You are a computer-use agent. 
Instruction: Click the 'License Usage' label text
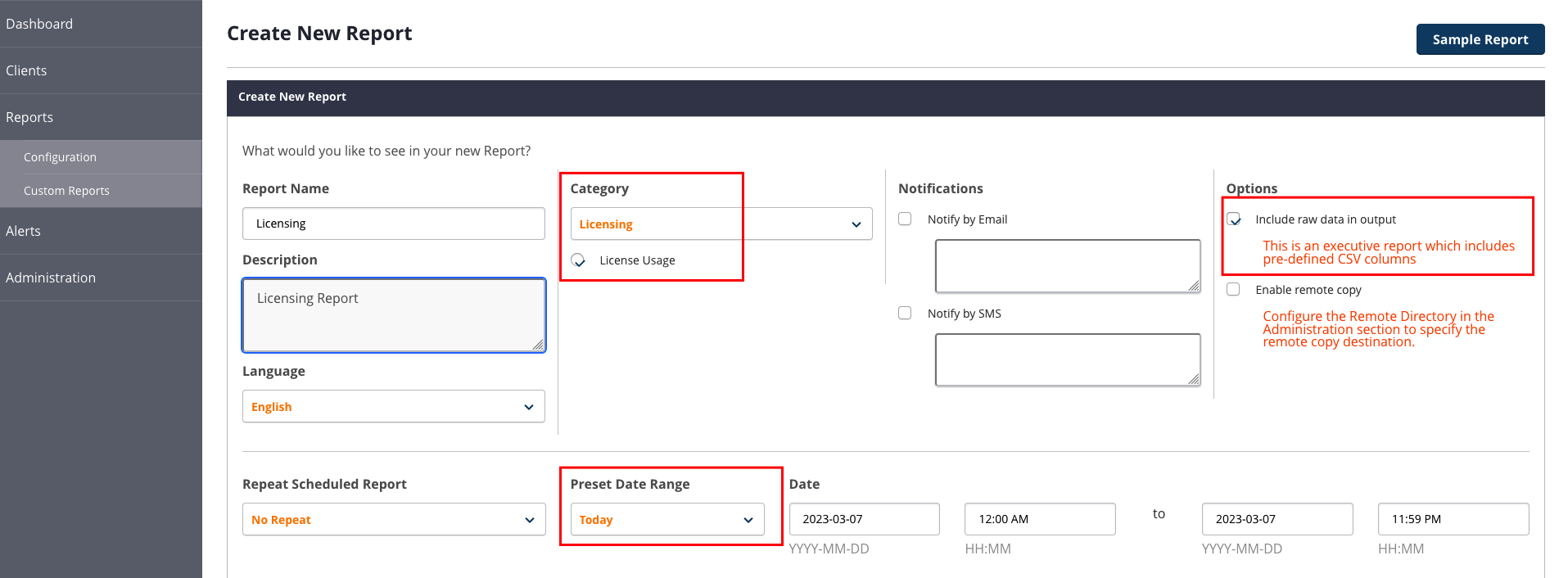(x=637, y=260)
